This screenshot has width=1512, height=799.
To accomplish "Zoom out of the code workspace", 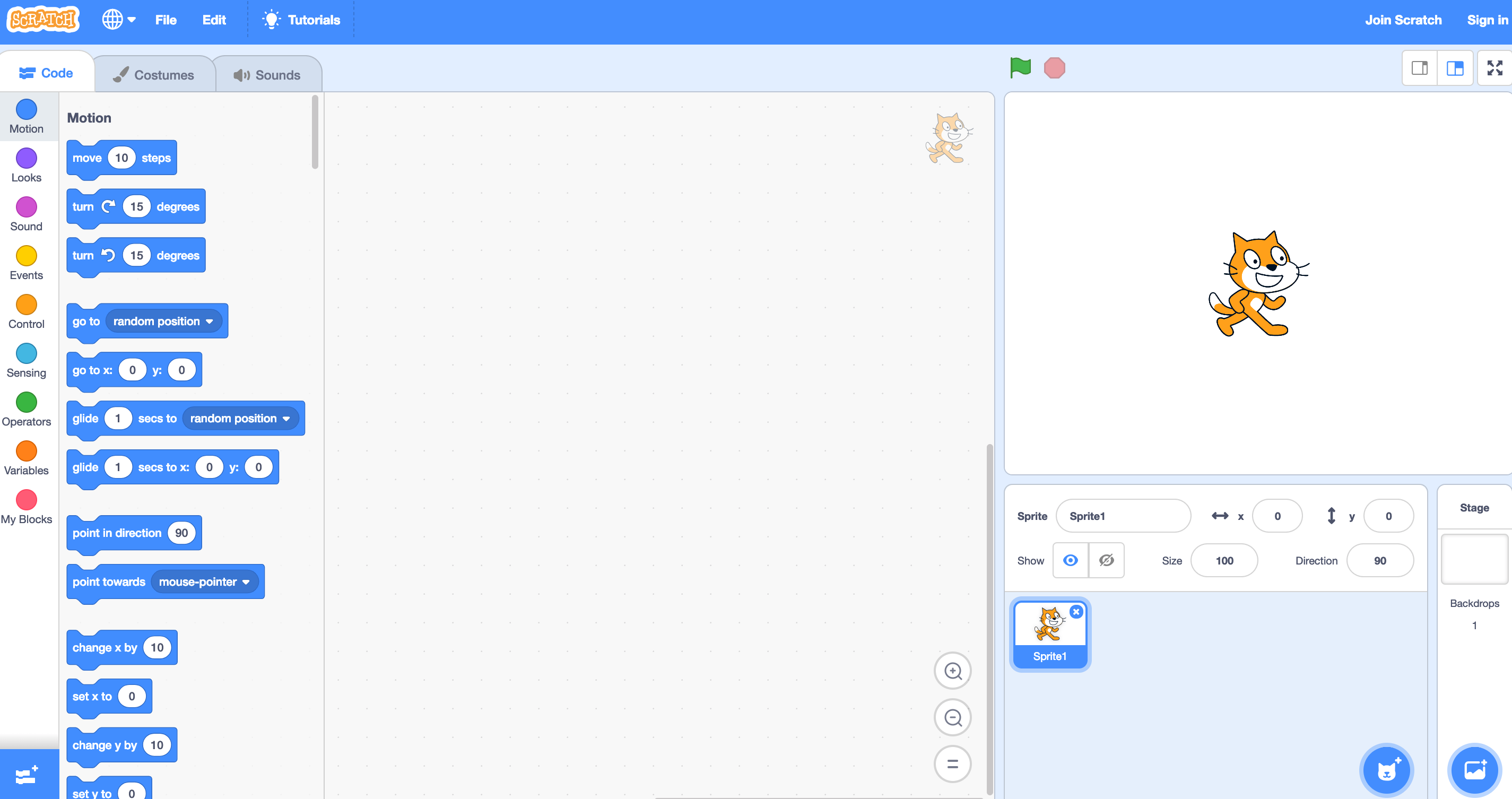I will click(x=952, y=717).
